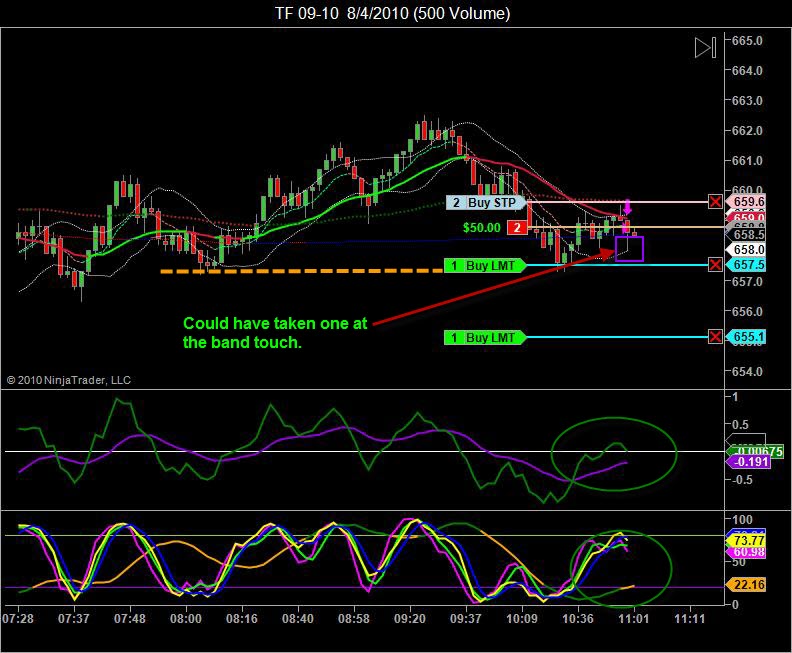
Task: Click the magenta 60.98 indicator value marker
Action: point(746,552)
